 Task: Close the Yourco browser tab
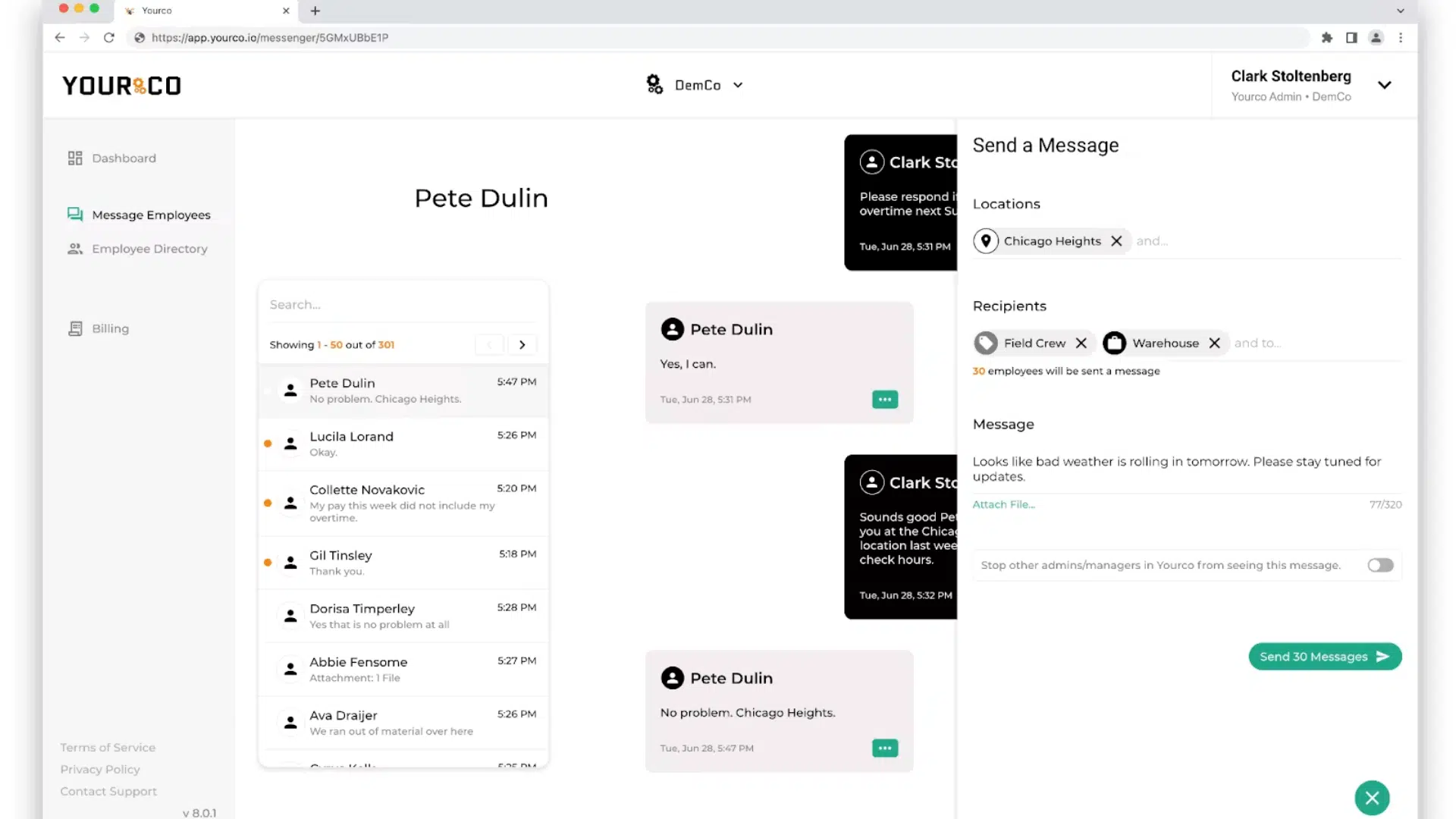click(x=286, y=11)
